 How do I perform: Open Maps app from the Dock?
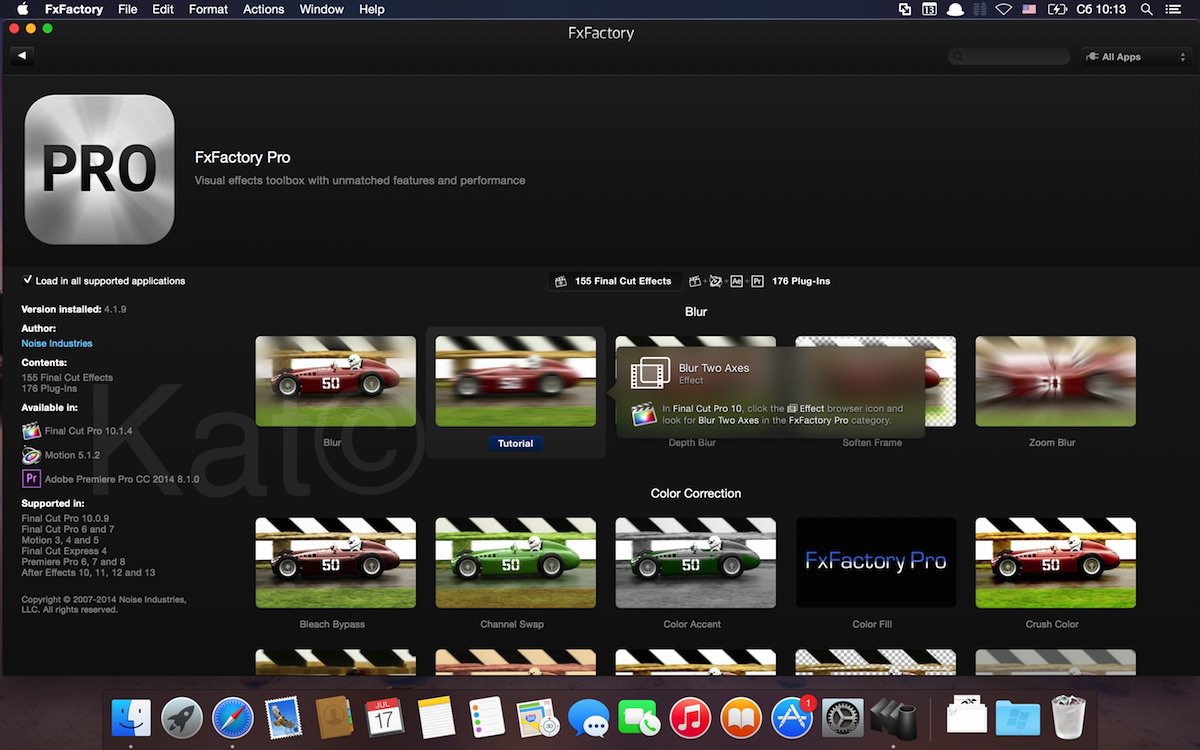click(x=538, y=718)
